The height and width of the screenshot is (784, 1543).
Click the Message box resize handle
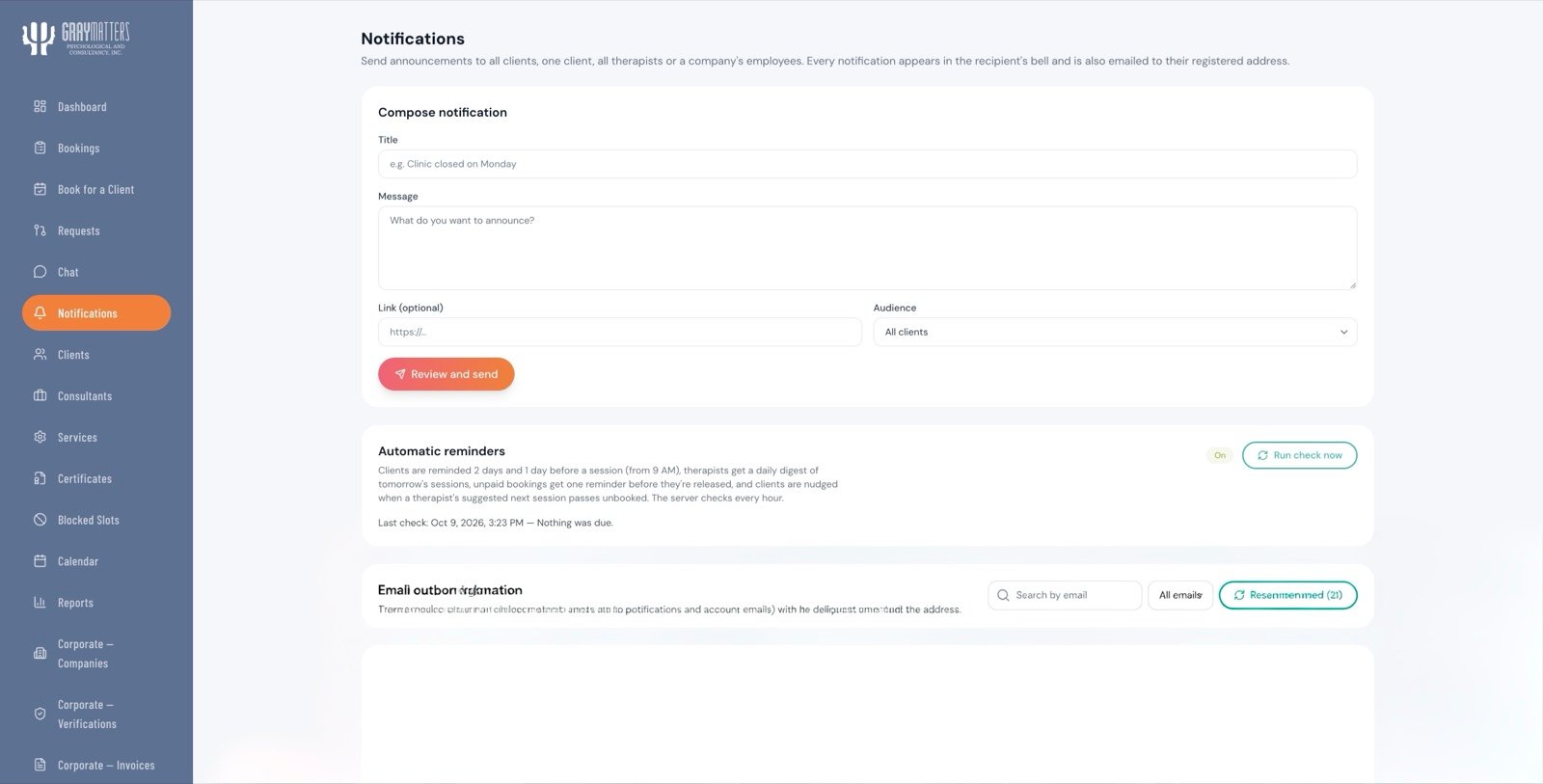click(1352, 284)
